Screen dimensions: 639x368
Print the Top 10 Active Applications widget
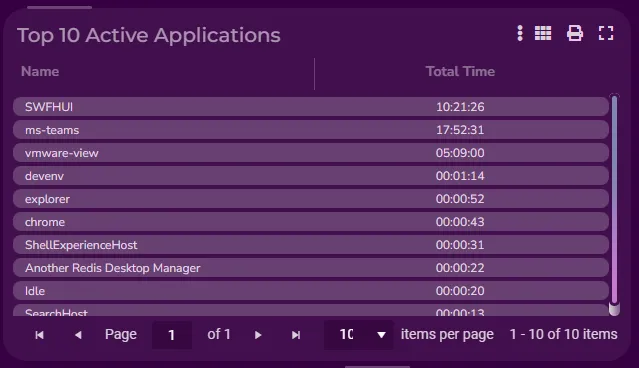click(x=575, y=33)
